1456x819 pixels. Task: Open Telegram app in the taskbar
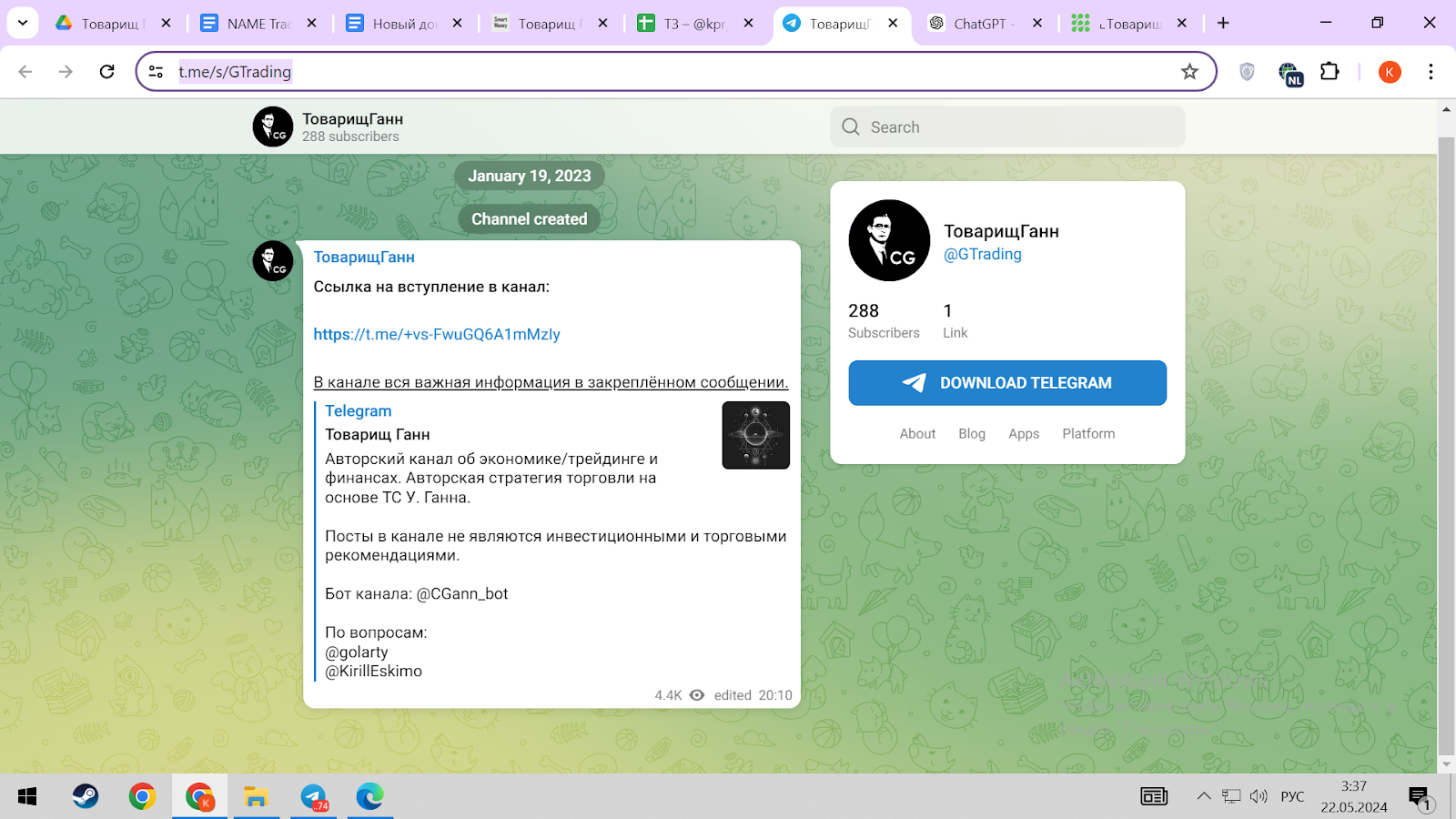[314, 797]
